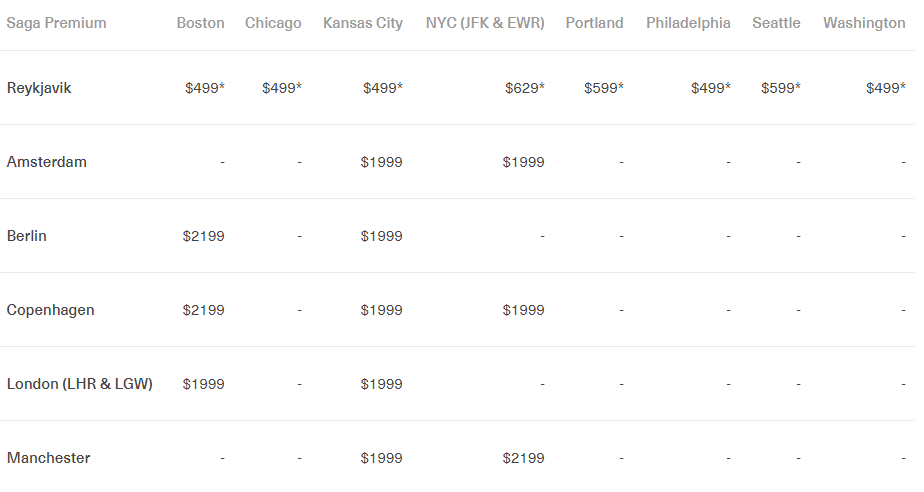Click the Manchester destination row label
Screen dimensions: 924x492
(48, 458)
